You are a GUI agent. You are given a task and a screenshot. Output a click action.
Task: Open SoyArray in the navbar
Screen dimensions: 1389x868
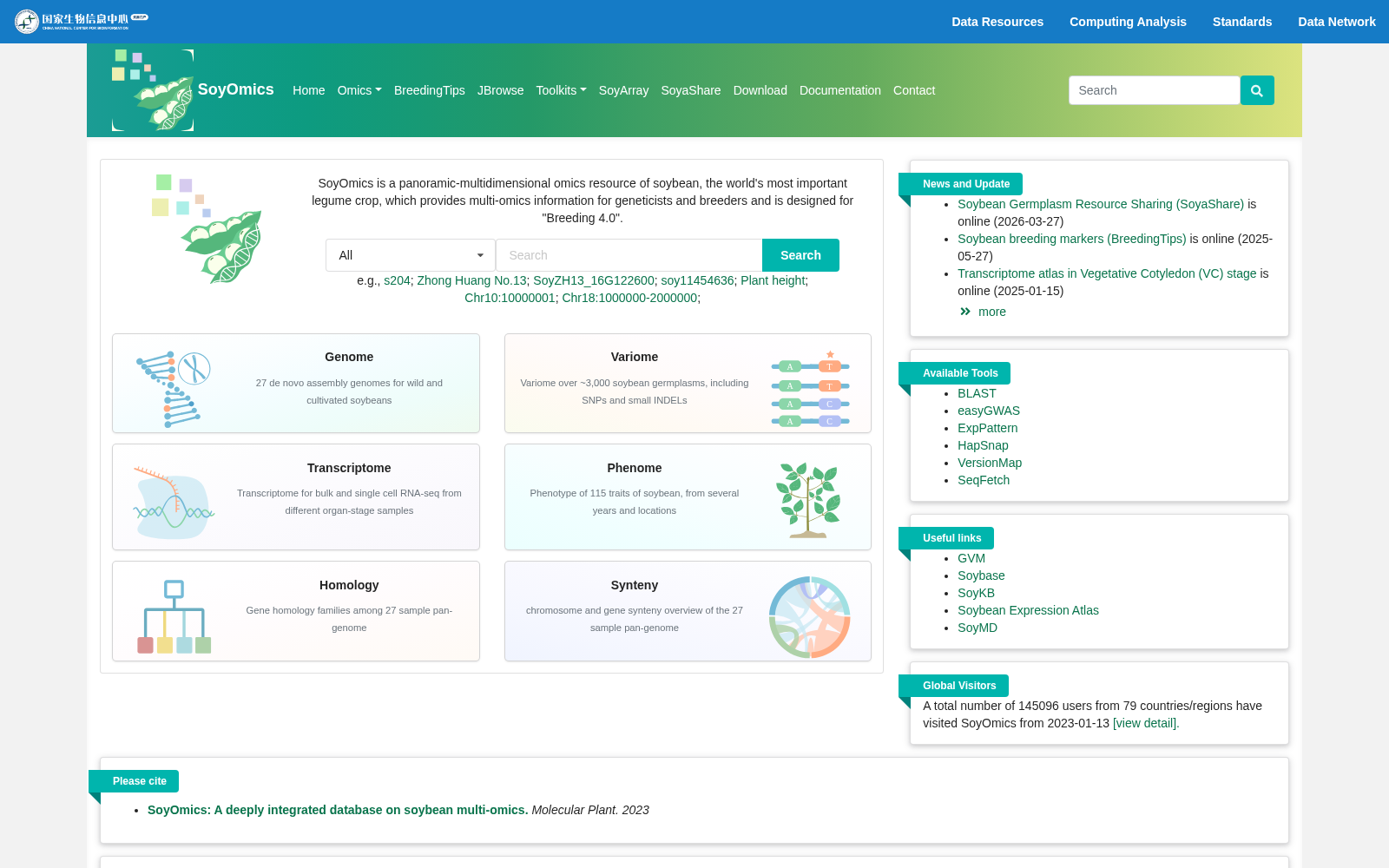pos(623,90)
